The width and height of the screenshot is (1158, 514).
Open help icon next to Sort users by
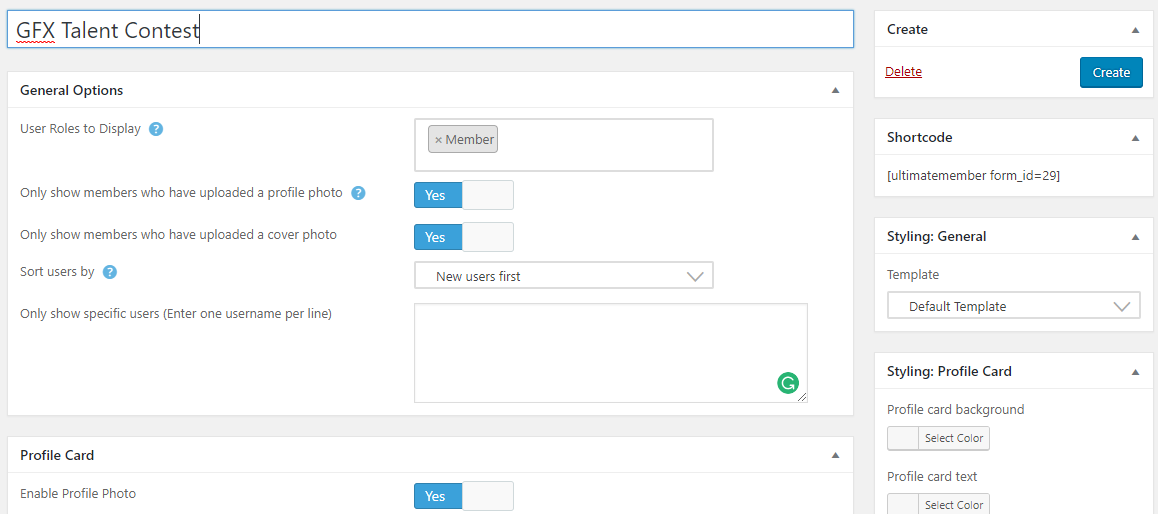click(x=110, y=272)
